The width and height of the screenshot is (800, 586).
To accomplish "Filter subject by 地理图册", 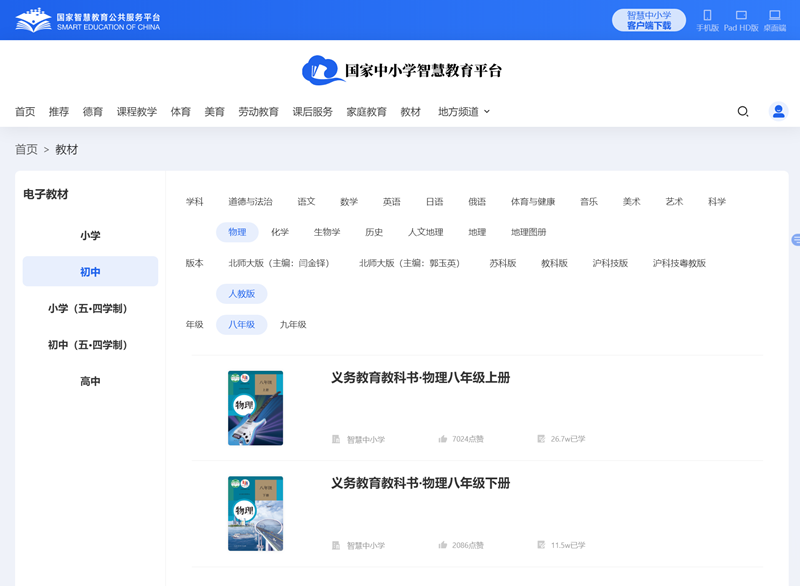I will [x=529, y=232].
